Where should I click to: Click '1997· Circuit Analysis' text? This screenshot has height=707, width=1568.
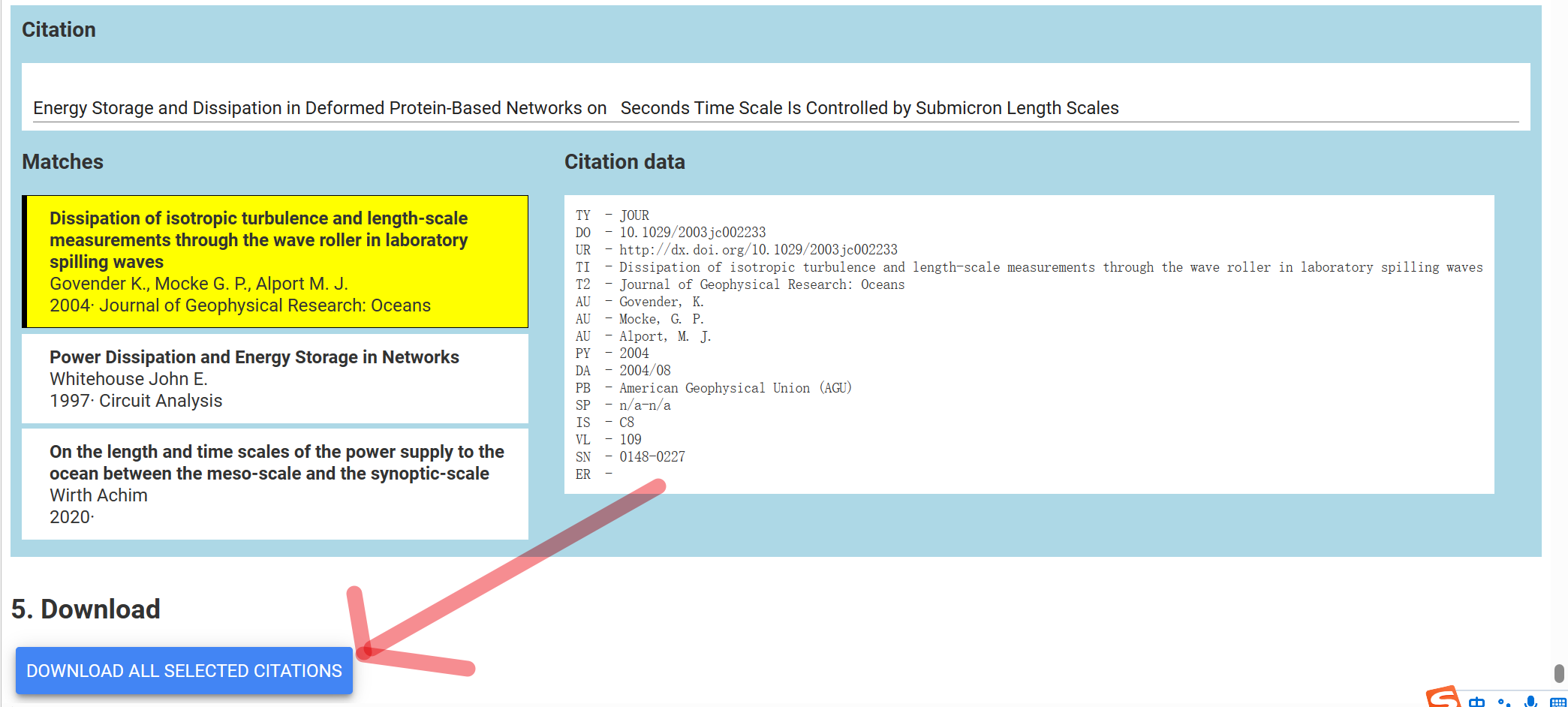point(136,401)
